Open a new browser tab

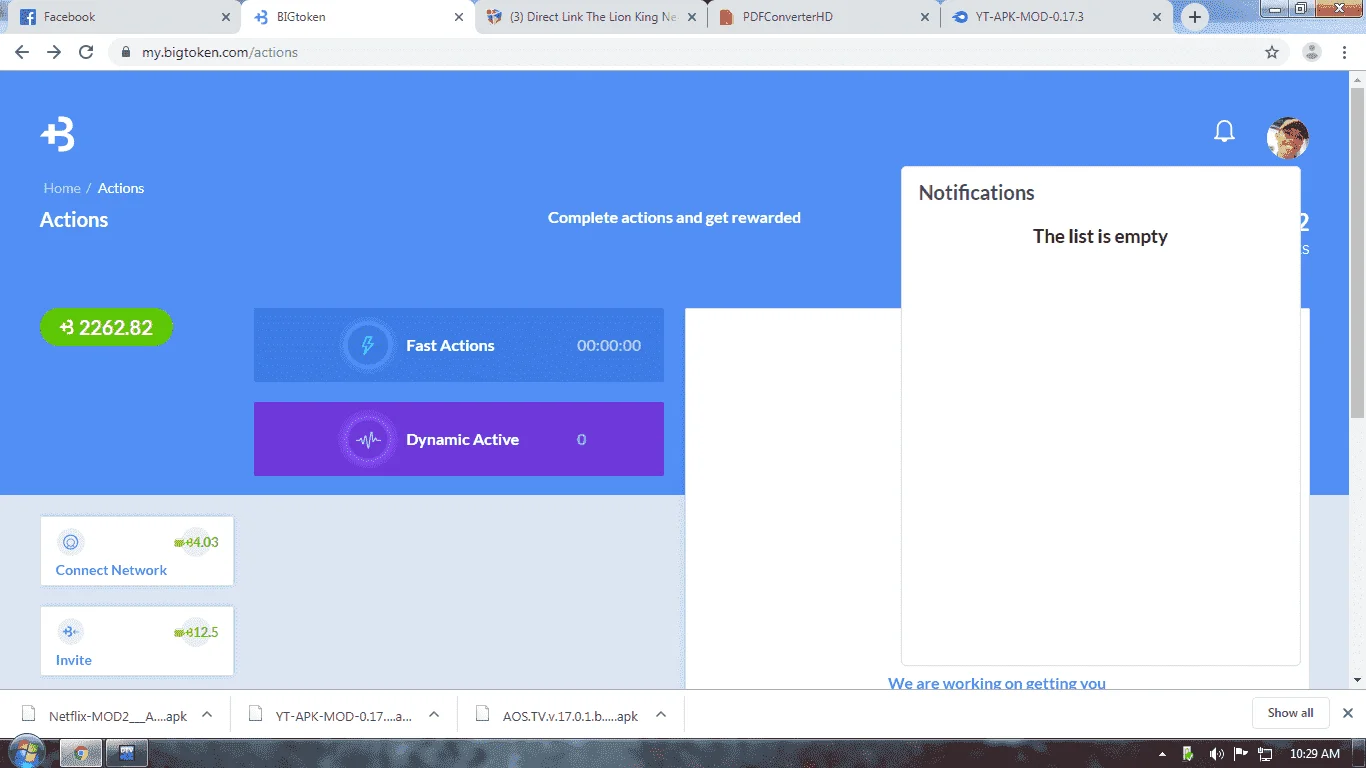click(x=1195, y=17)
